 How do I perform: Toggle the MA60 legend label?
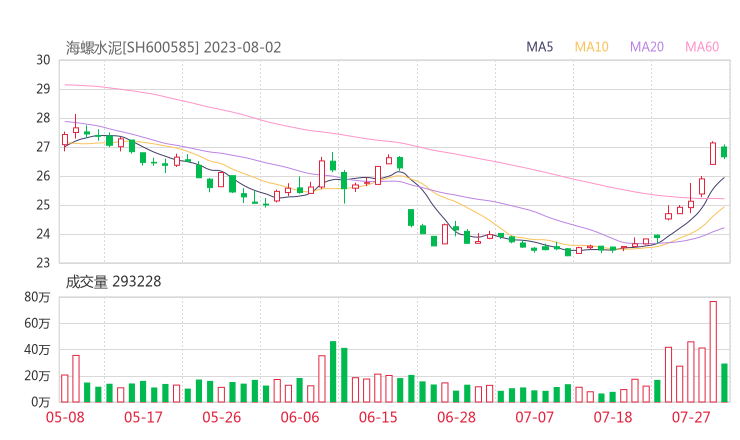tap(701, 47)
